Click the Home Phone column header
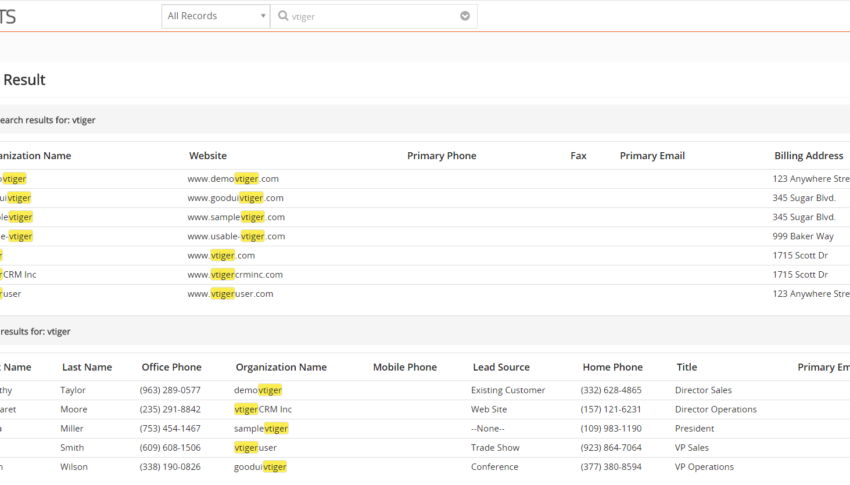 pos(613,367)
